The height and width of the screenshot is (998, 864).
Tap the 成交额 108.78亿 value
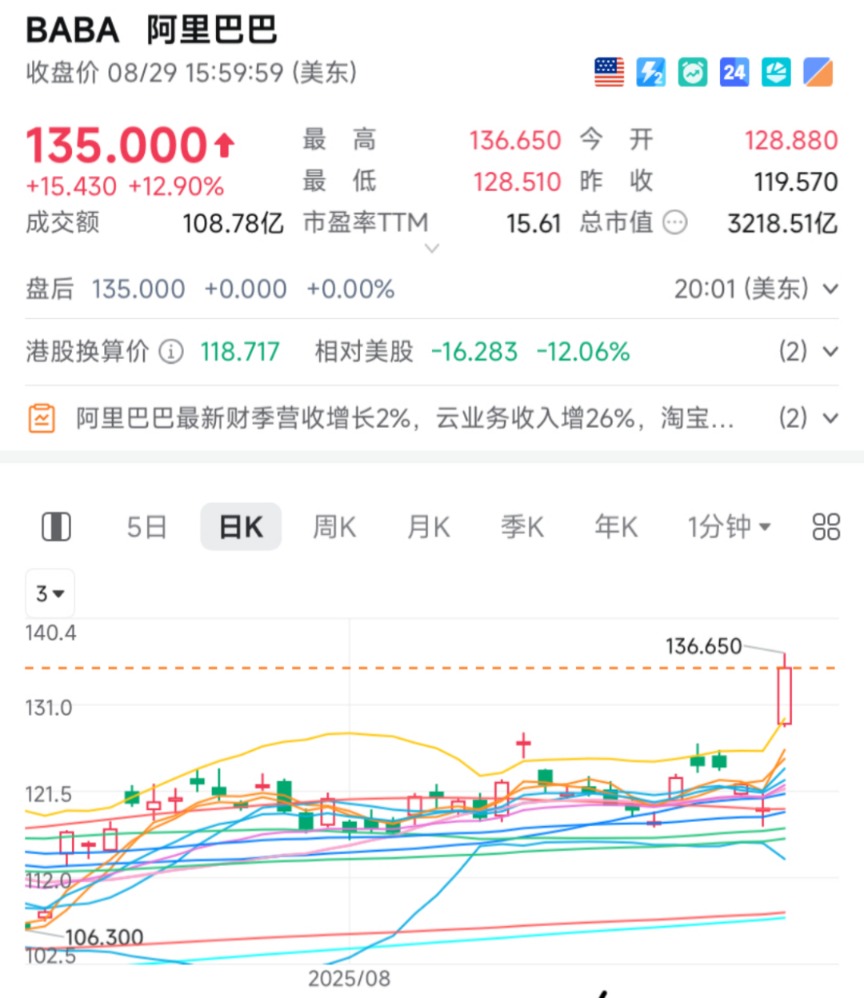click(233, 223)
